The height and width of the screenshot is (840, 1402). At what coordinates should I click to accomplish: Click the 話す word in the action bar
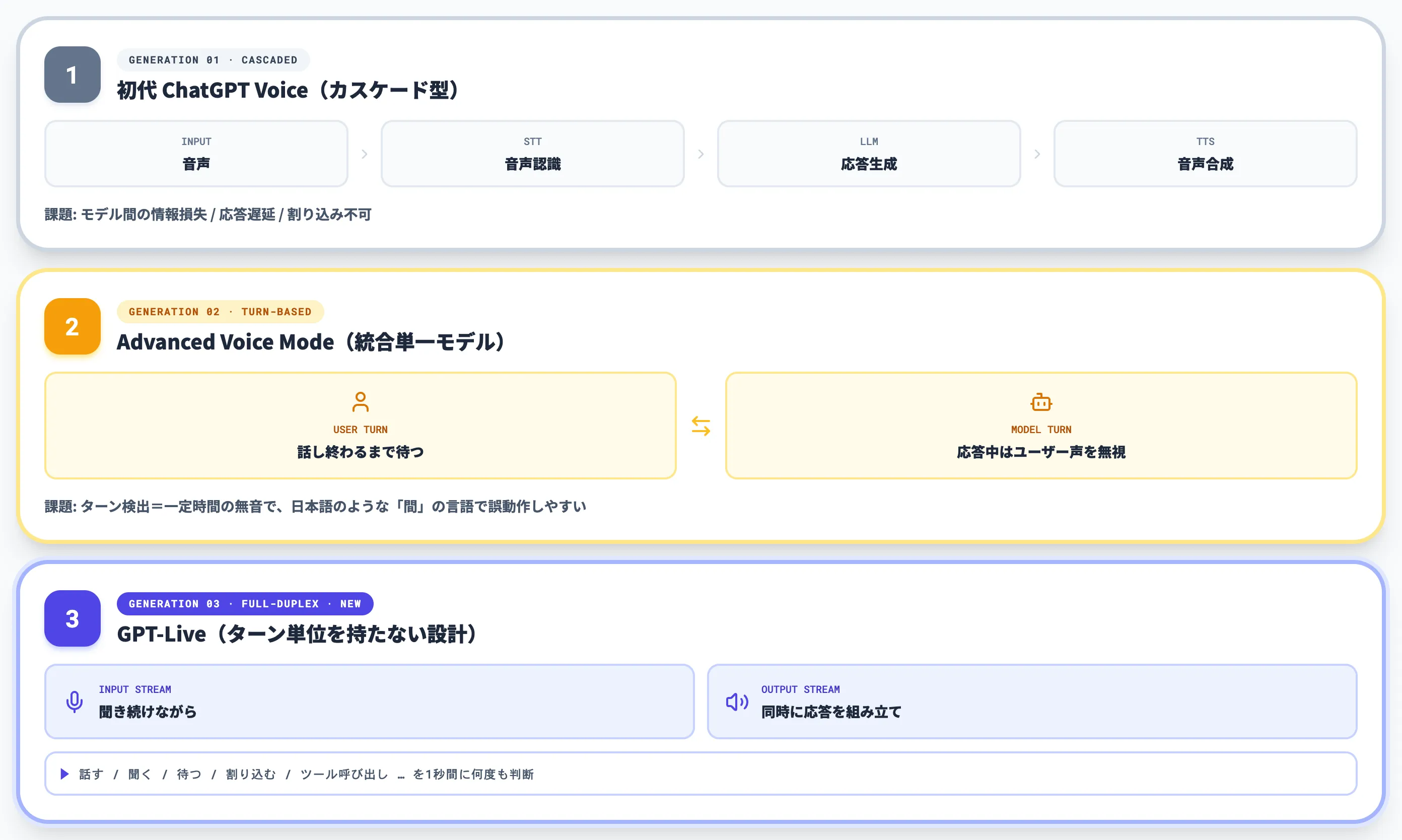point(91,774)
